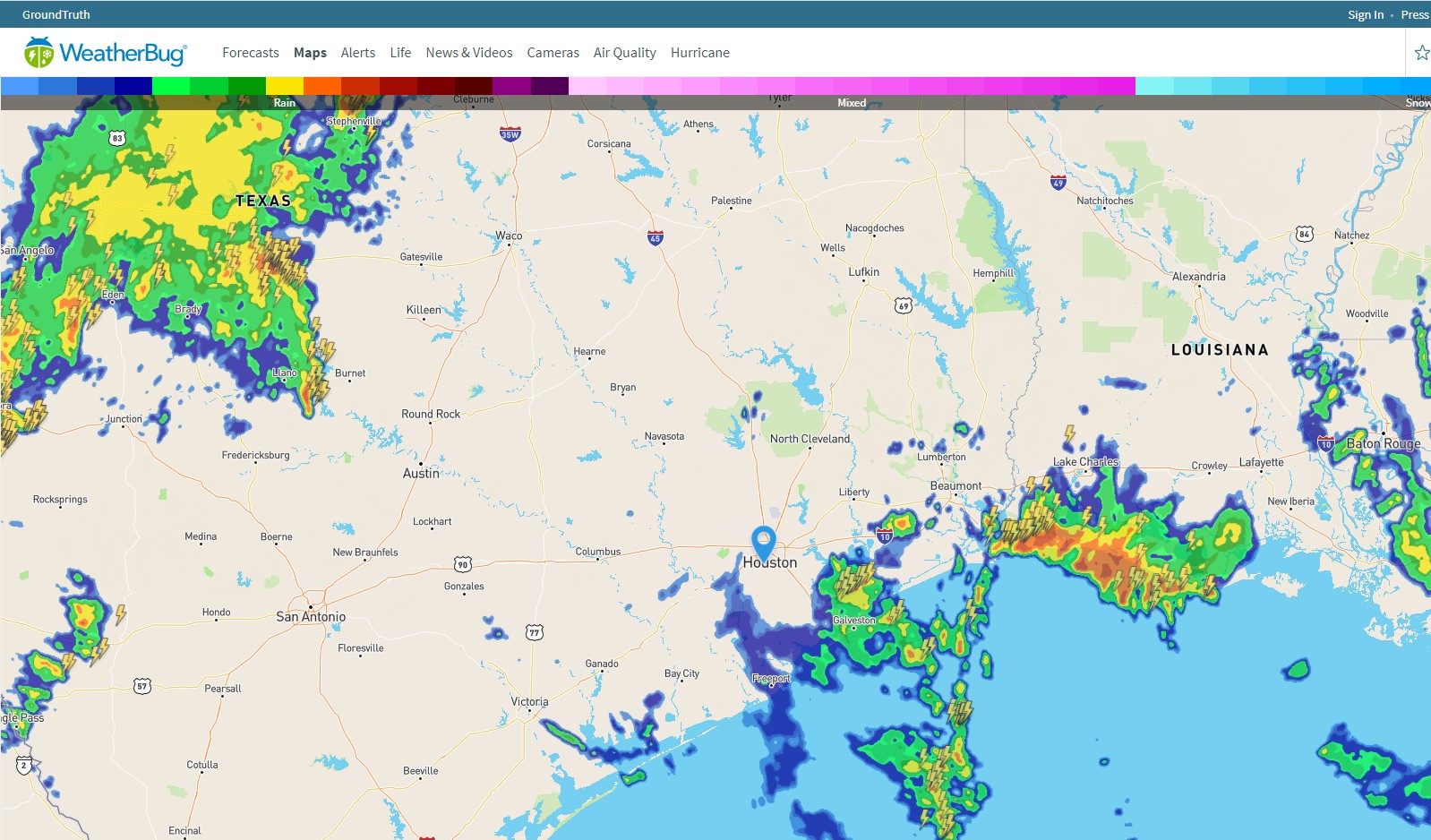Click the Beaumont city label
The height and width of the screenshot is (840, 1431).
pyautogui.click(x=955, y=485)
